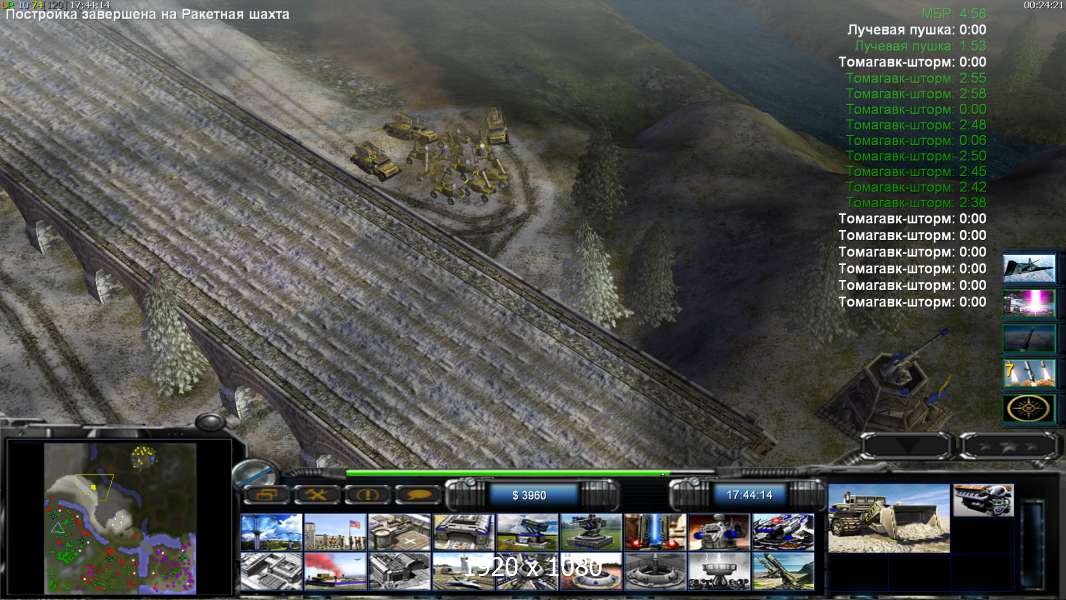Choose the gun turret on pedestal icon
Viewport: 1066px width, 600px height.
[591, 532]
